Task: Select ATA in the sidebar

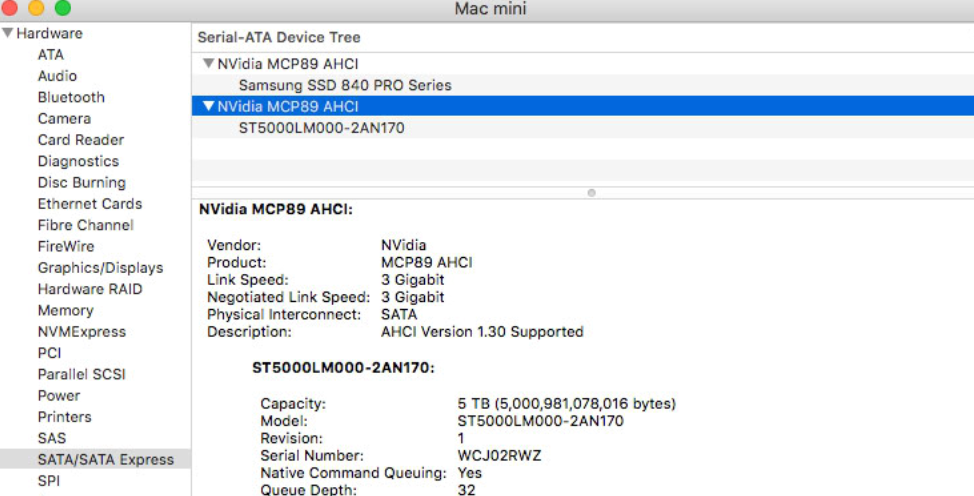Action: (x=50, y=55)
